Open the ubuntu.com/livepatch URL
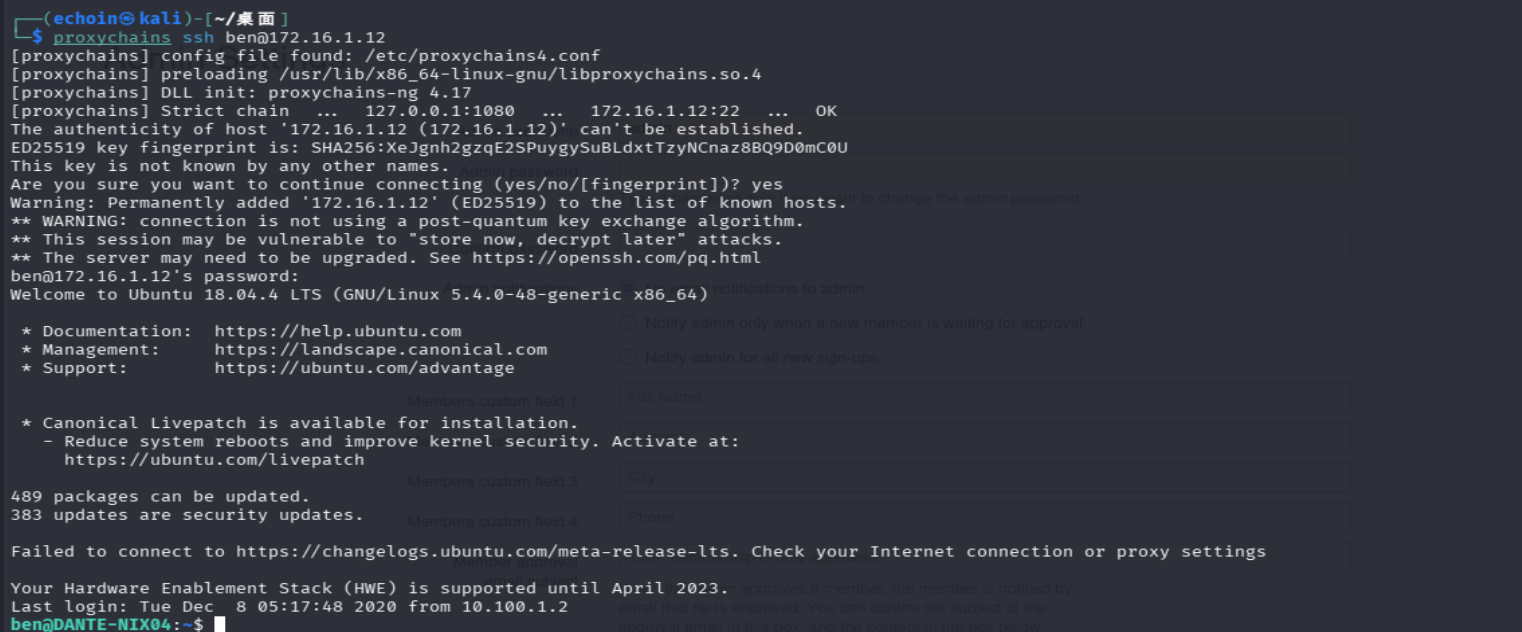This screenshot has height=632, width=1522. pyautogui.click(x=215, y=460)
